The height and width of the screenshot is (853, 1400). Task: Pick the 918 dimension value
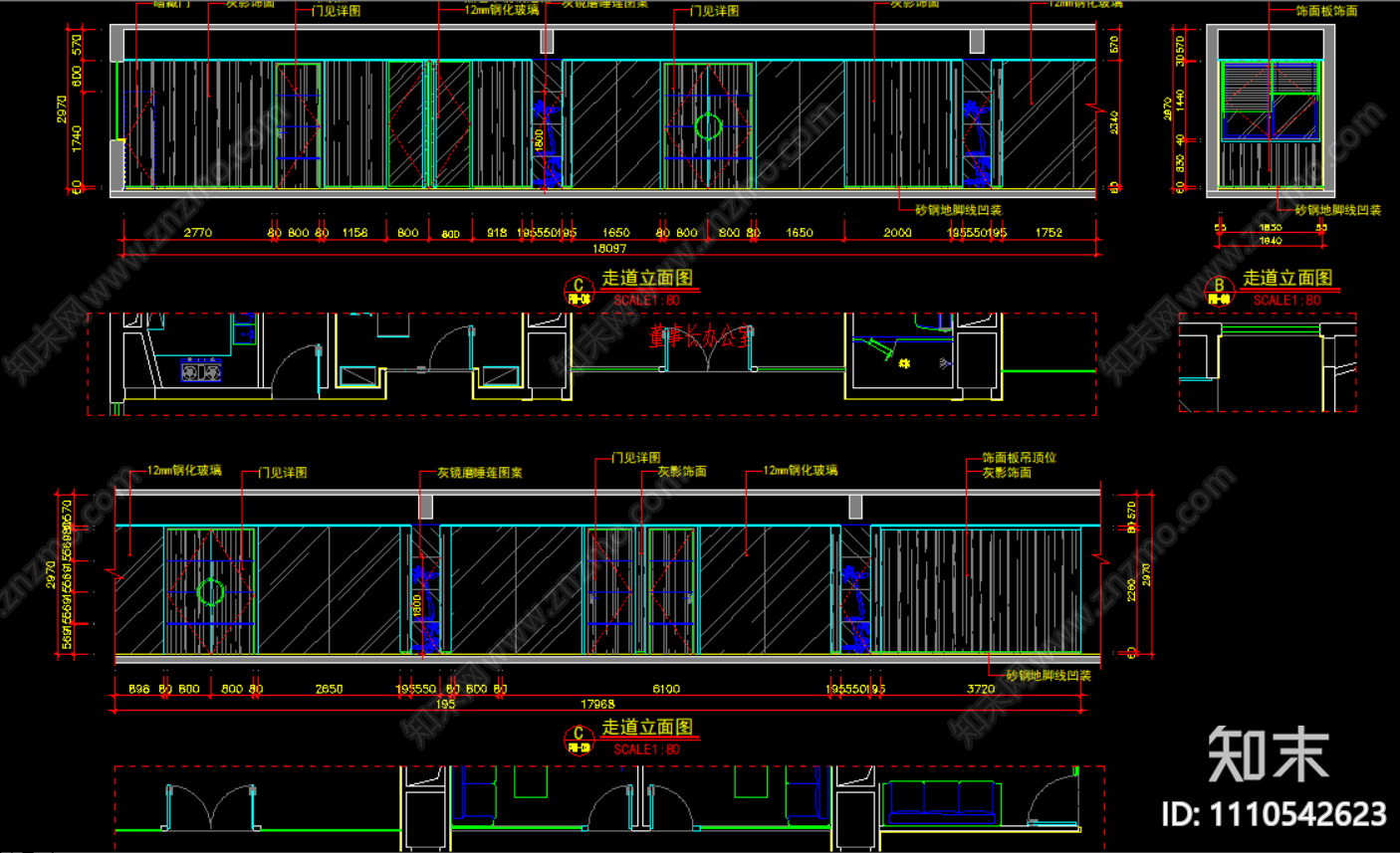click(497, 233)
